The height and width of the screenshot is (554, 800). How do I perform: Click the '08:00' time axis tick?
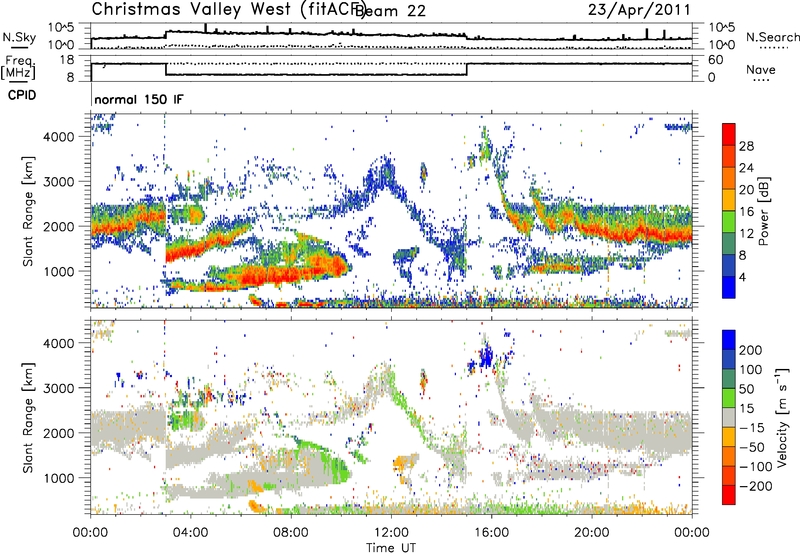coord(291,532)
